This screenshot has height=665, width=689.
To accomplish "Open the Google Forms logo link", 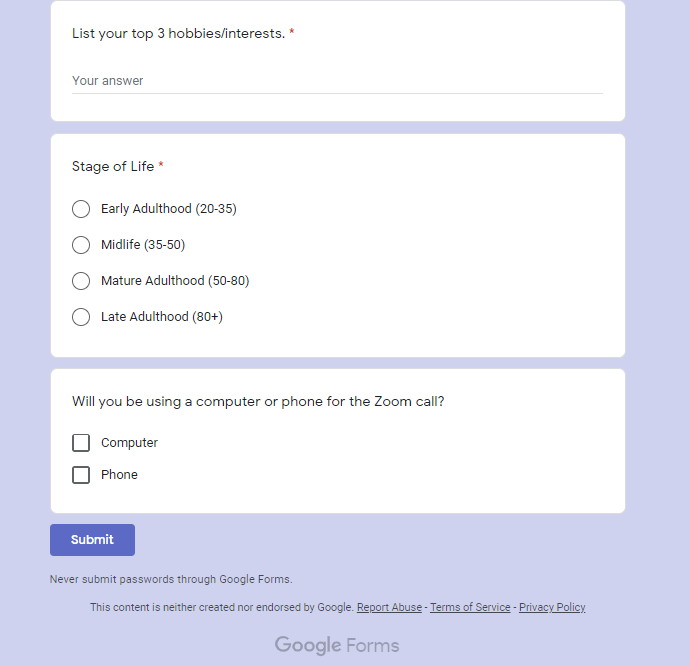I will (x=337, y=645).
